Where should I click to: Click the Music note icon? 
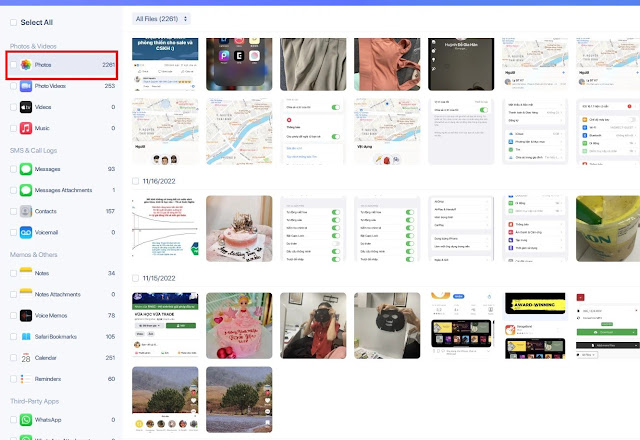26,128
